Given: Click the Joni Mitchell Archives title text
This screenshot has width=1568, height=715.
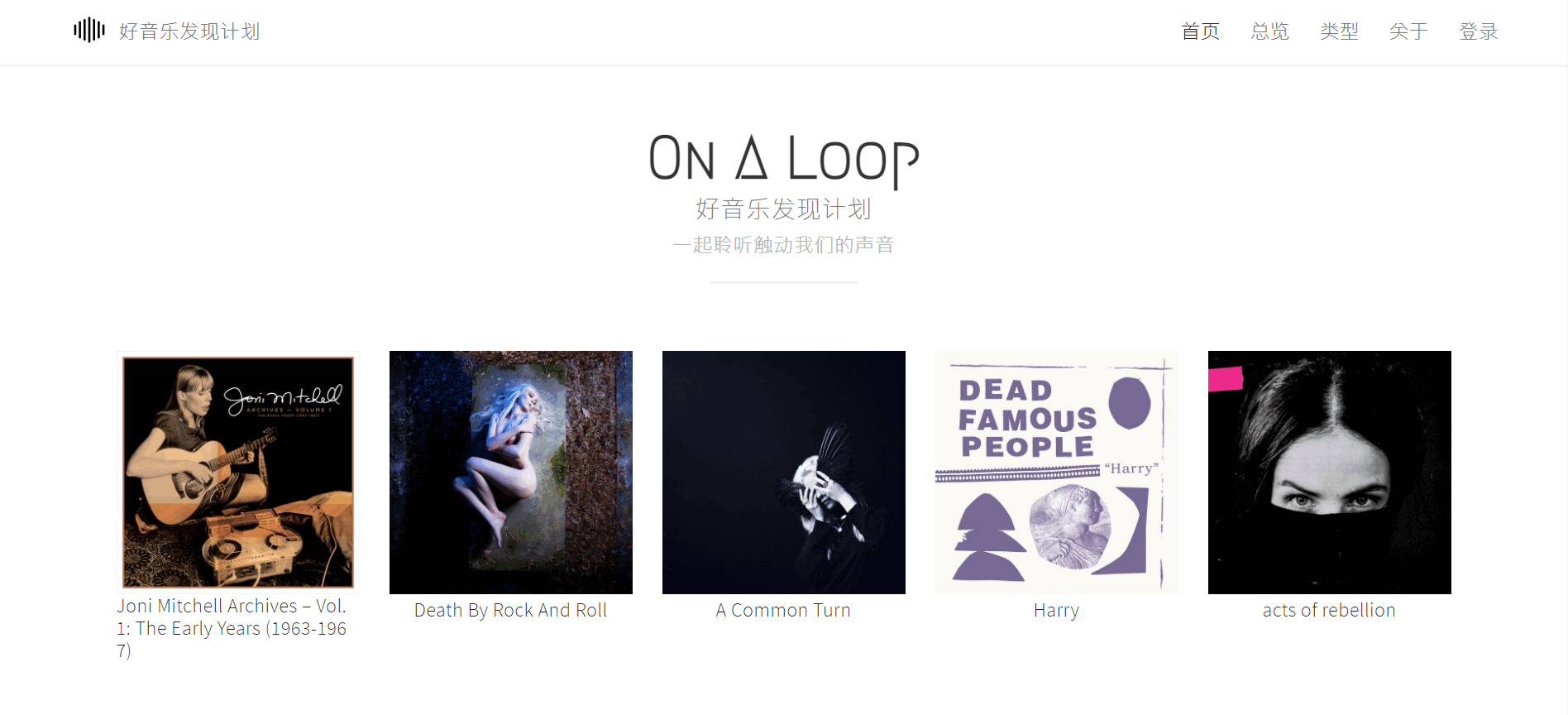Looking at the screenshot, I should click(x=232, y=628).
